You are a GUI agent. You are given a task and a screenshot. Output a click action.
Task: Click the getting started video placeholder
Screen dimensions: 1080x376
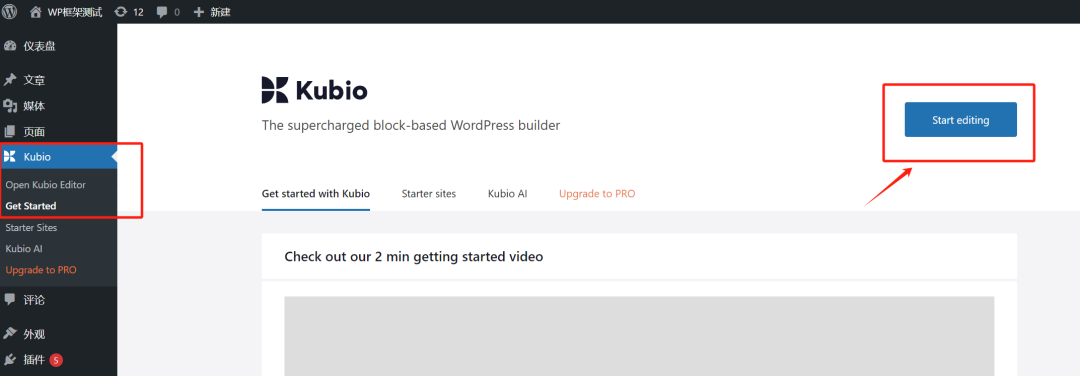(x=639, y=336)
